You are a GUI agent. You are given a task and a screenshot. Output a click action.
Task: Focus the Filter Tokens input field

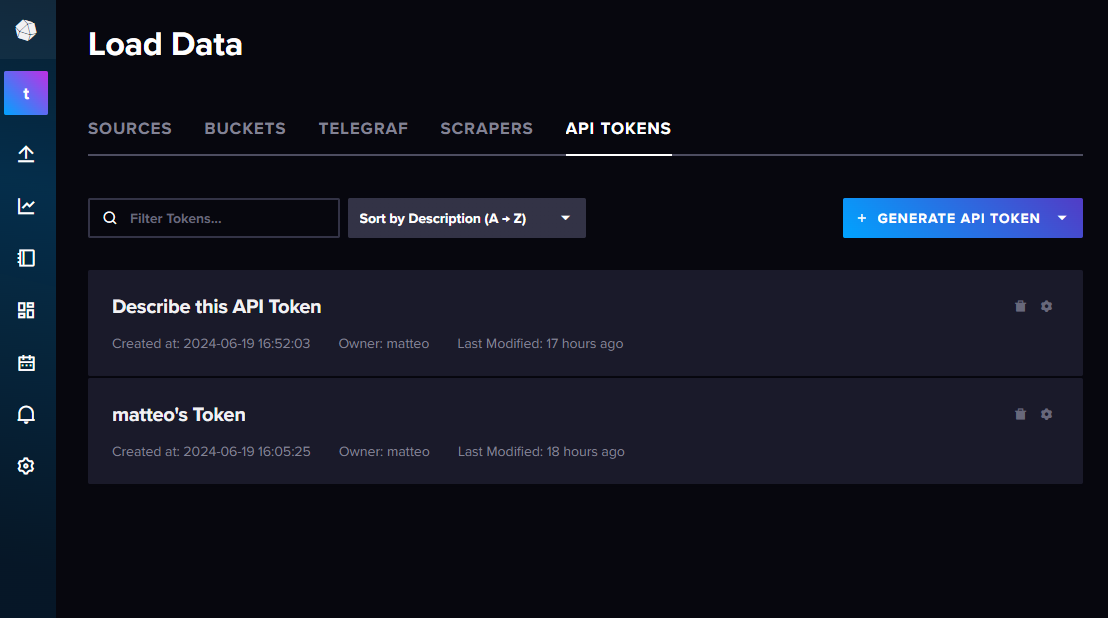[x=213, y=218]
